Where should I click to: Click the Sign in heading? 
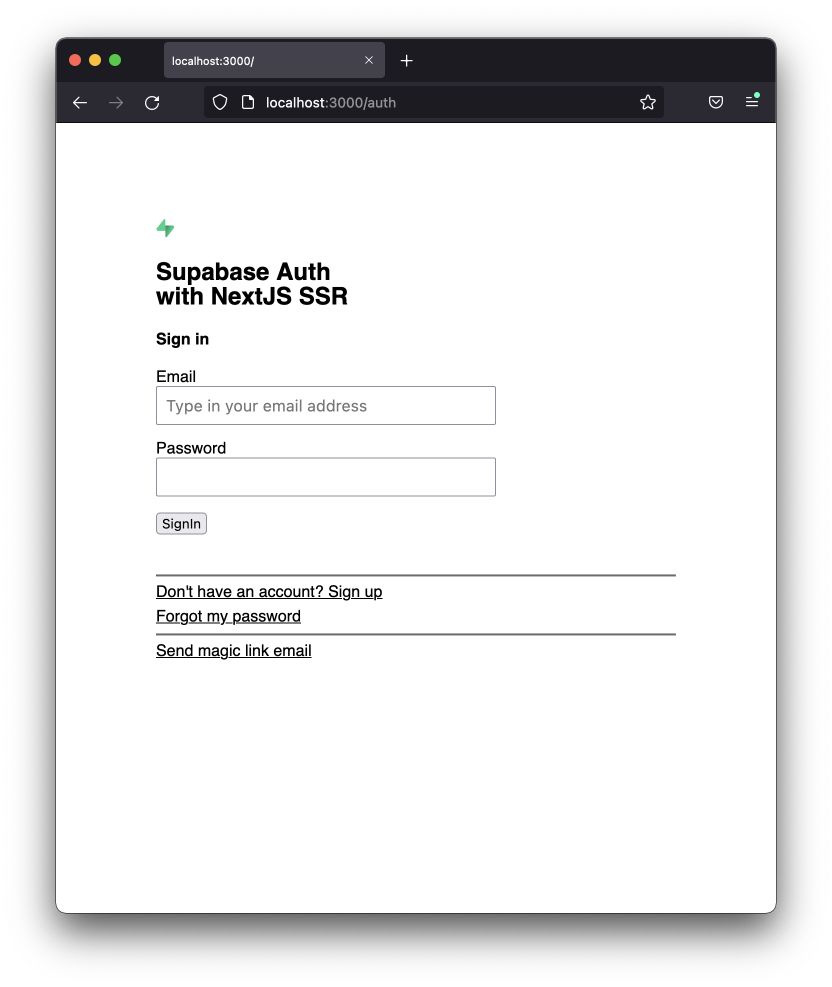182,339
